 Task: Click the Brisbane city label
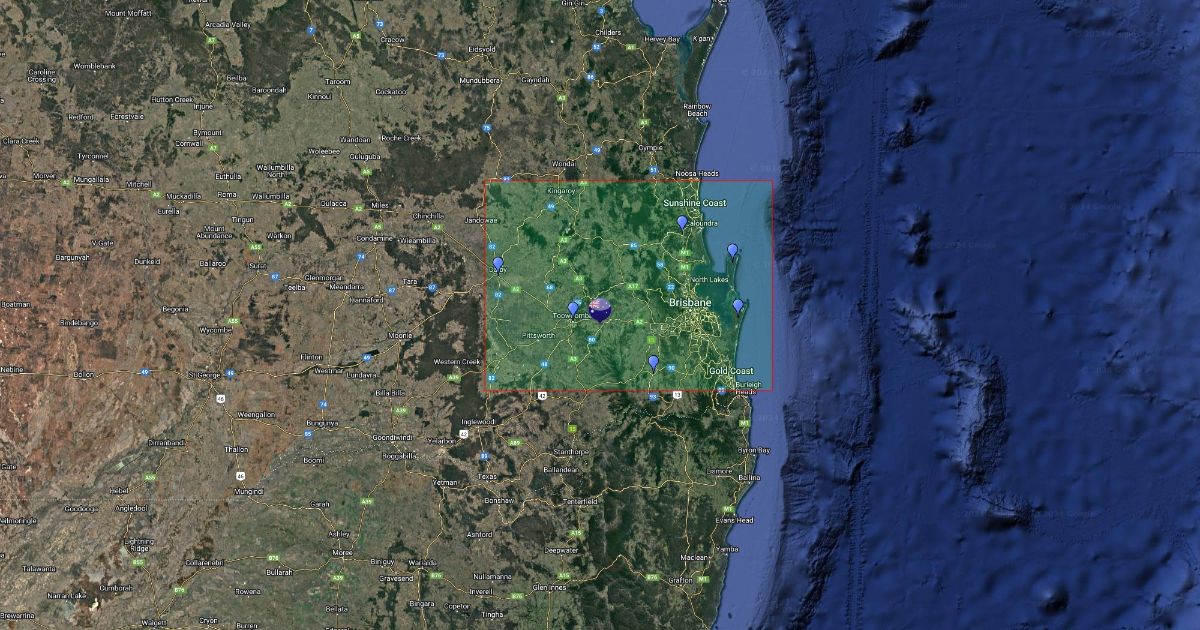pos(690,301)
